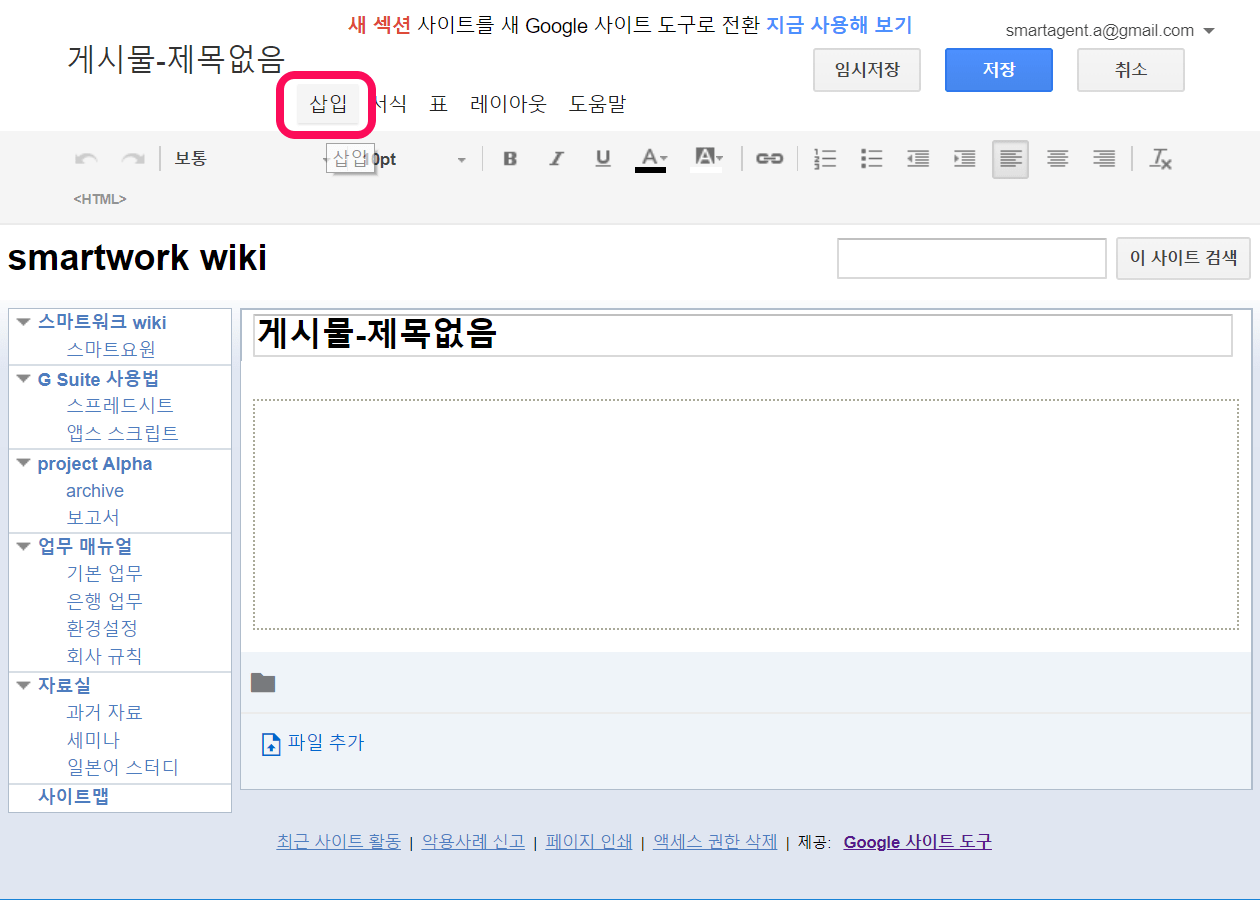
Task: Open the text color picker
Action: [x=651, y=159]
